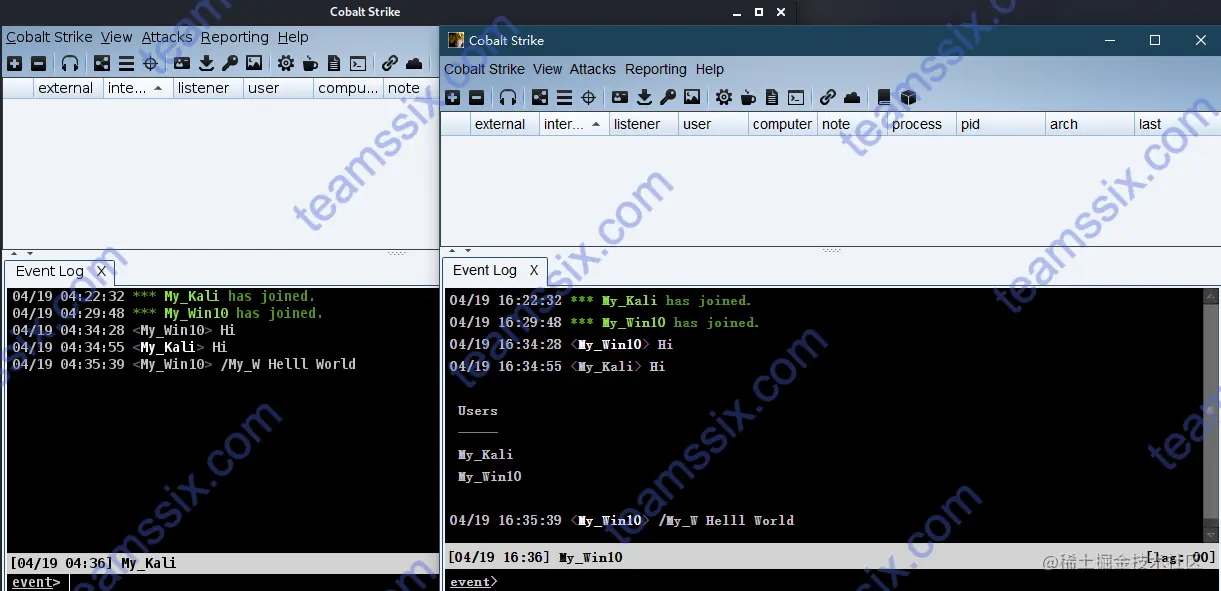Click computer column header in Win10 window

[x=782, y=124]
